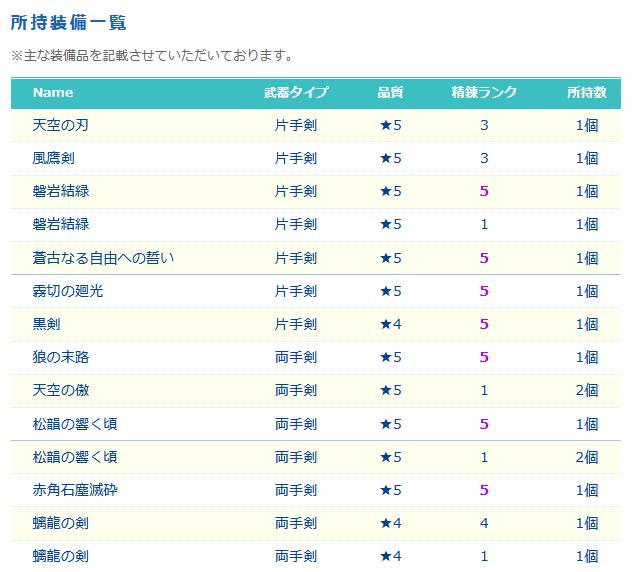Click purple rank 5 in 赤角石塵滅砕 row
This screenshot has height=572, width=636.
click(x=484, y=490)
